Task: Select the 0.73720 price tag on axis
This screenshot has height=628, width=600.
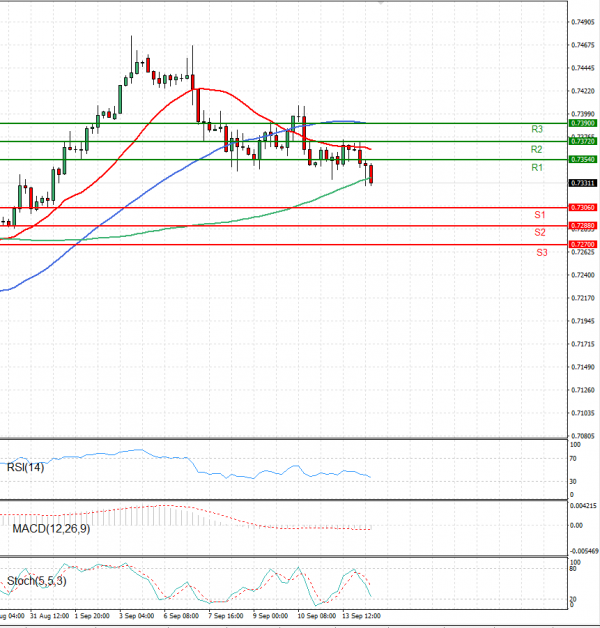Action: tap(583, 141)
